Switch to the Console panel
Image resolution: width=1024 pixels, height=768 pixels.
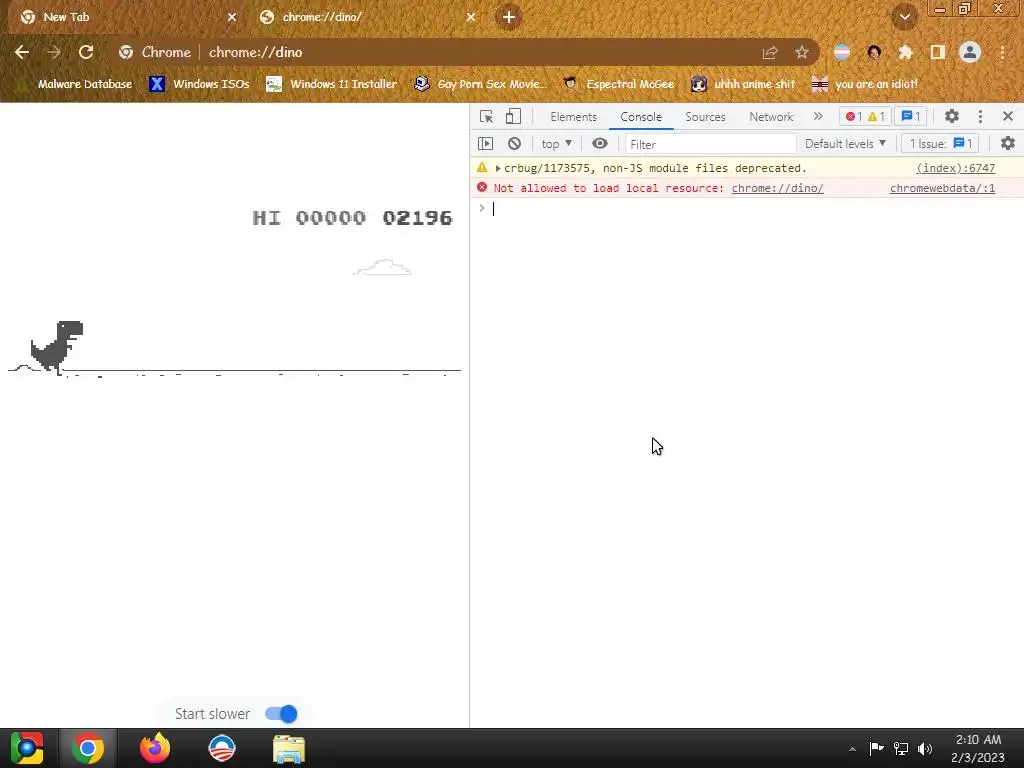point(641,117)
